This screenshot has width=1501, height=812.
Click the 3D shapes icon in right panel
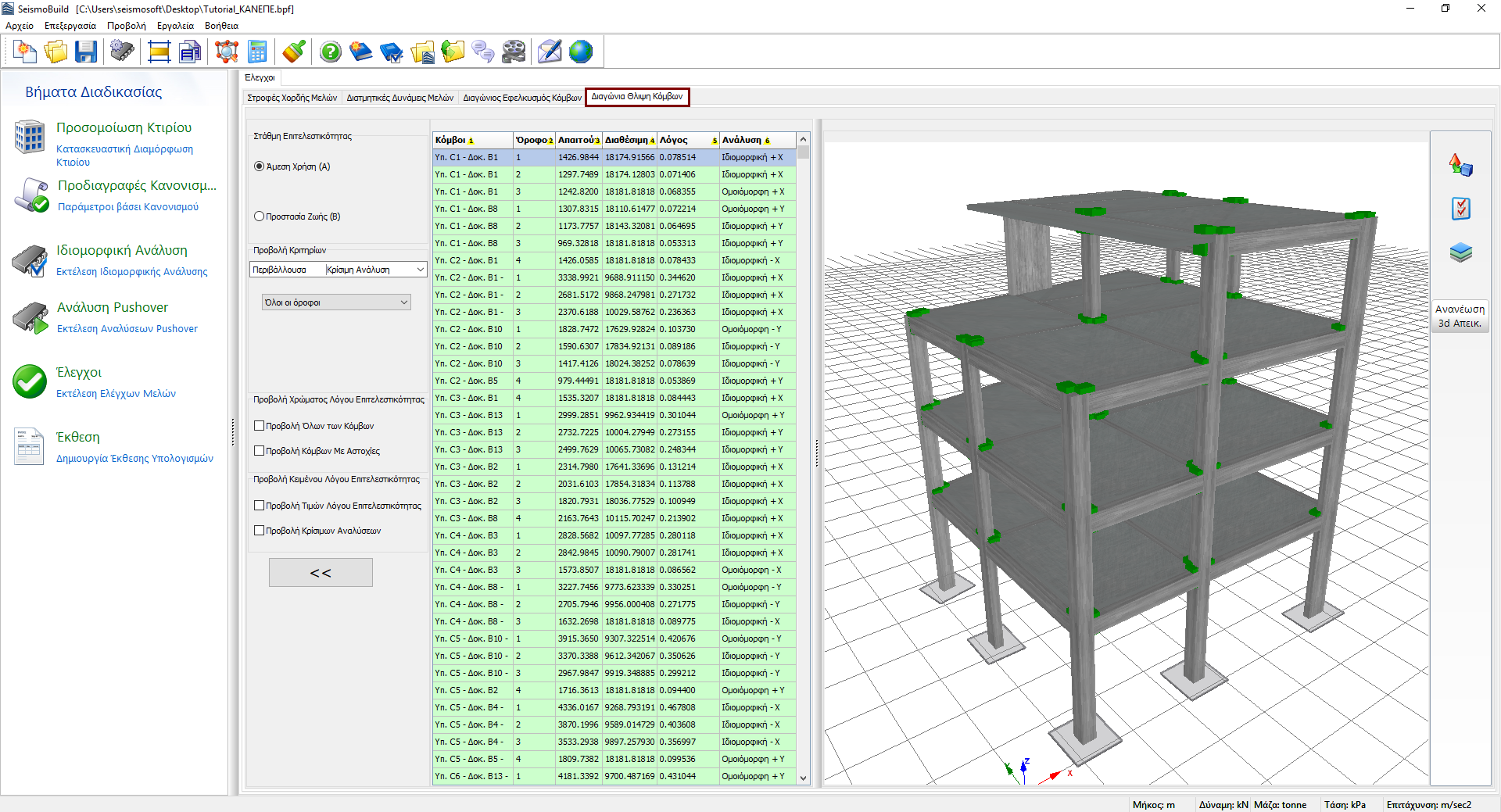[1460, 165]
